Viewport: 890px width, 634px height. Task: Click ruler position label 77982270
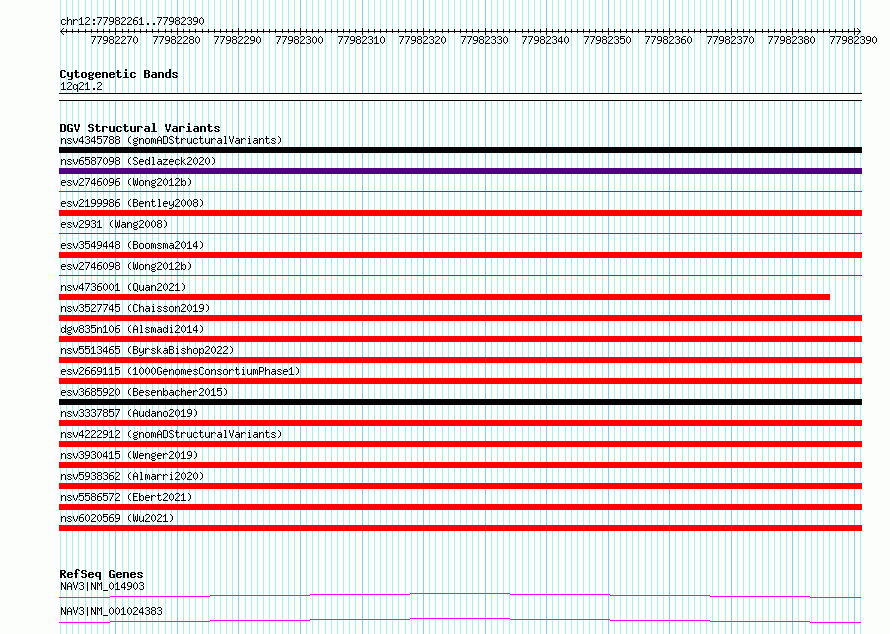114,40
